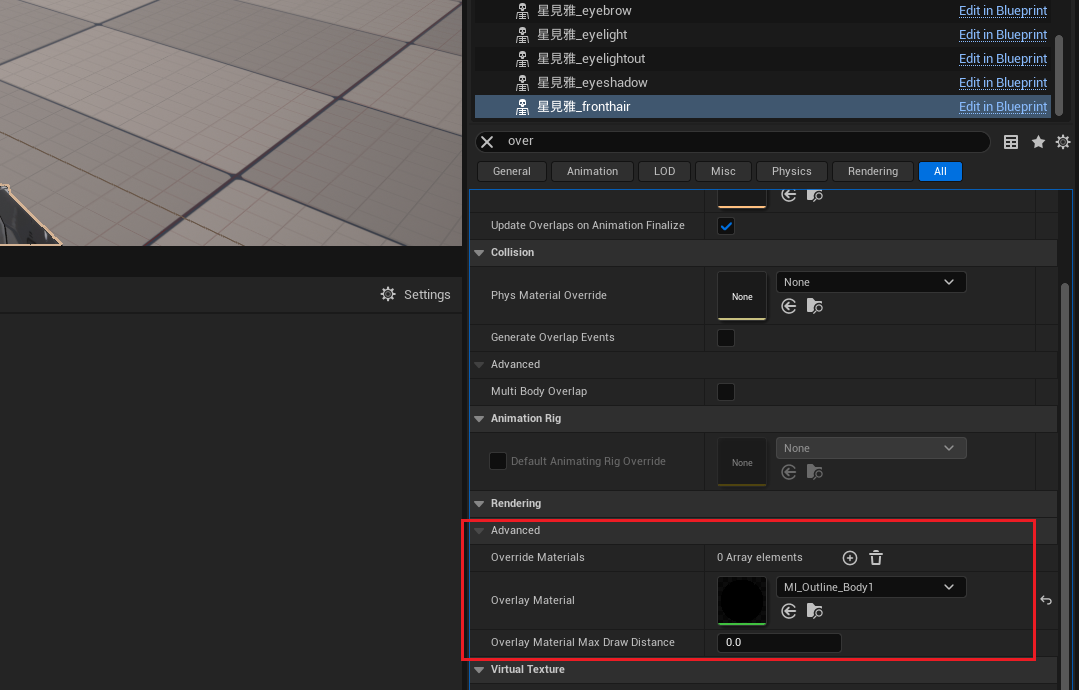This screenshot has height=690, width=1079.
Task: Open details panel settings gear icon
Action: point(1062,142)
